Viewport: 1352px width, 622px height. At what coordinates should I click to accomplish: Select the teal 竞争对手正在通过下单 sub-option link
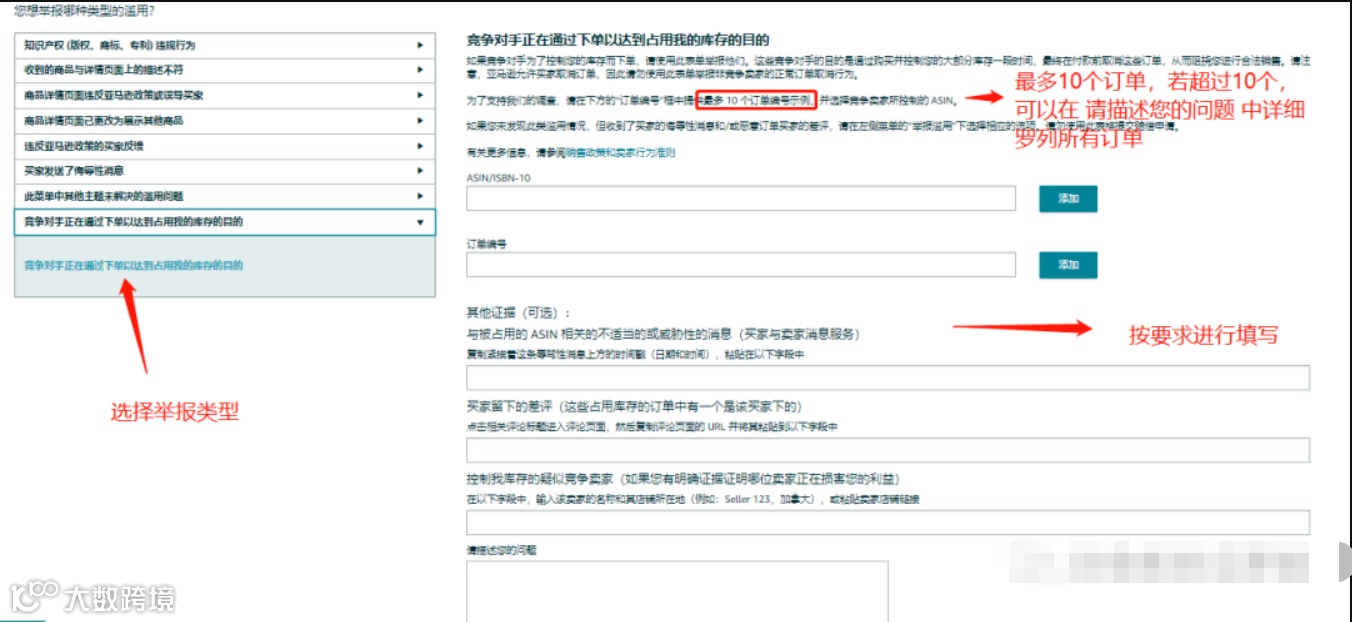point(133,266)
